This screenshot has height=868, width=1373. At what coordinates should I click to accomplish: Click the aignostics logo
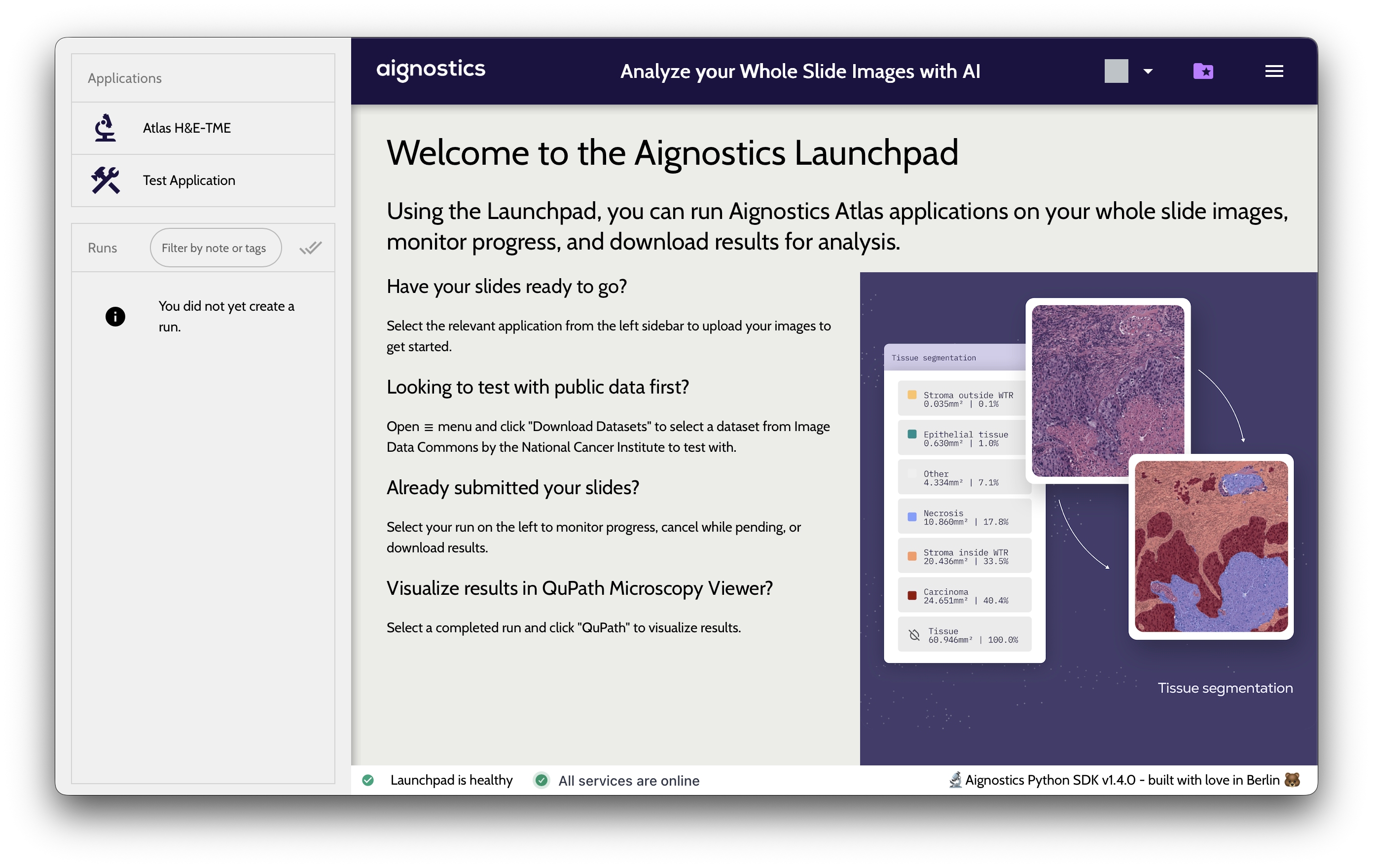431,70
